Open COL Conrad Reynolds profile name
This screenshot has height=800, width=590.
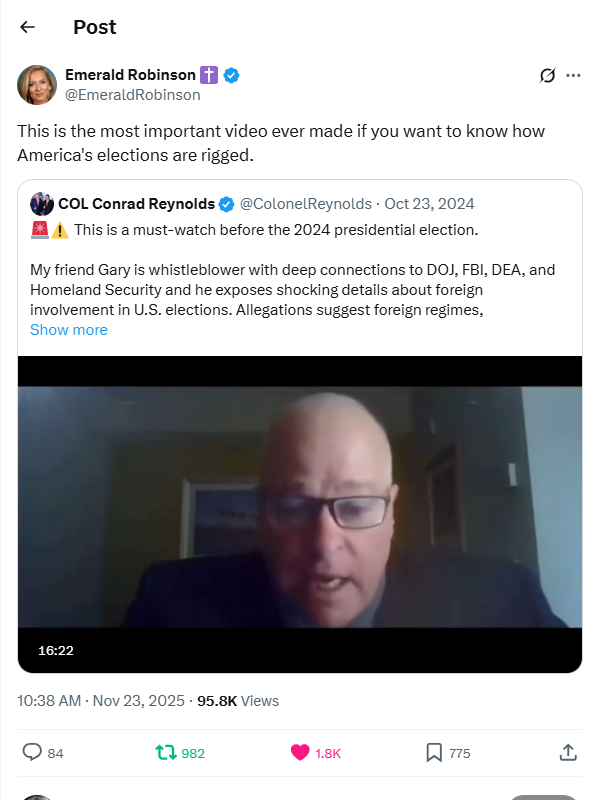136,204
